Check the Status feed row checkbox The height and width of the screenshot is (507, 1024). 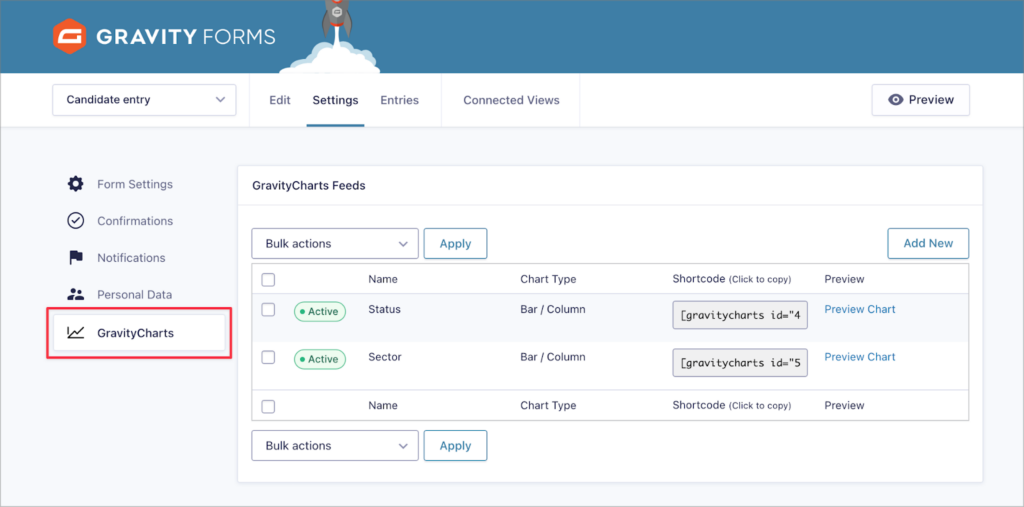coord(268,310)
